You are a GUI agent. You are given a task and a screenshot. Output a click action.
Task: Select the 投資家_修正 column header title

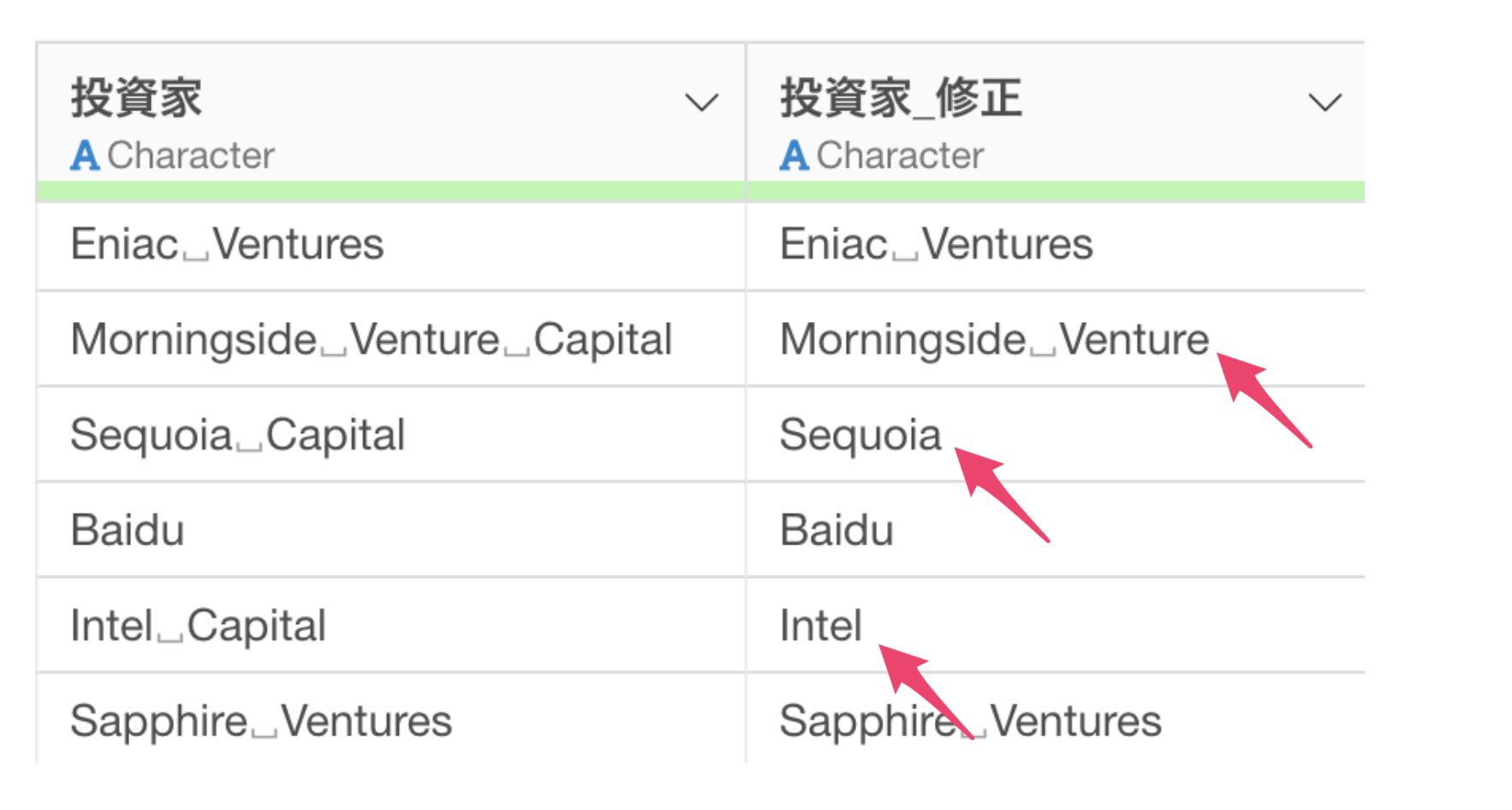point(901,97)
